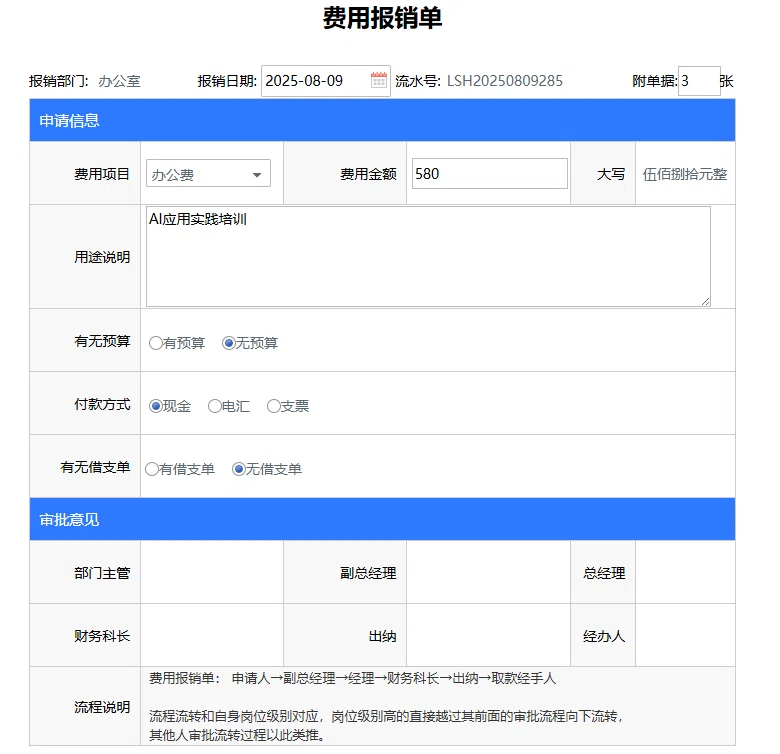Click the 费用金额 input showing 580
The height and width of the screenshot is (754, 780).
tap(489, 174)
